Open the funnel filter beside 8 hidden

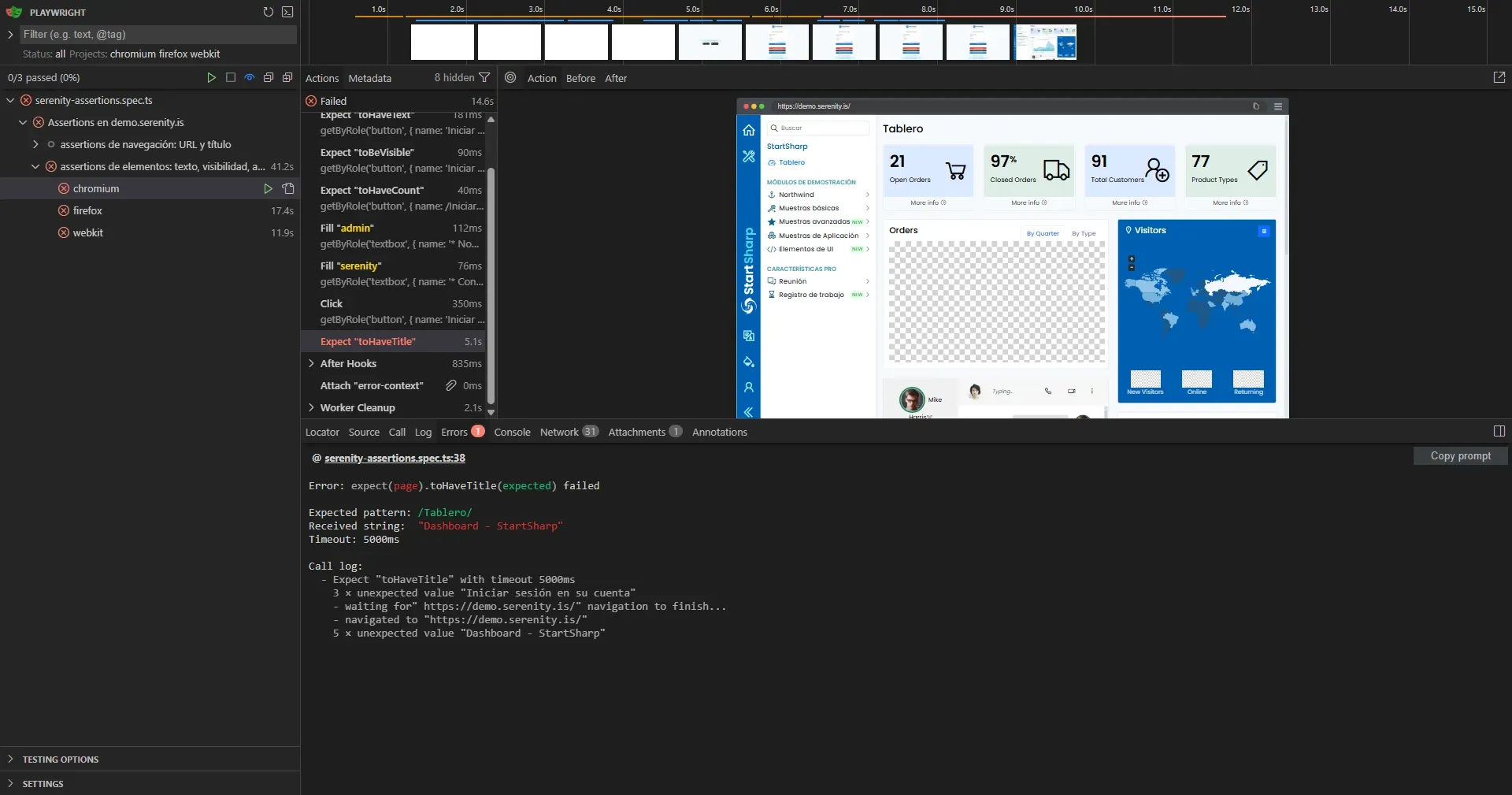pyautogui.click(x=486, y=78)
